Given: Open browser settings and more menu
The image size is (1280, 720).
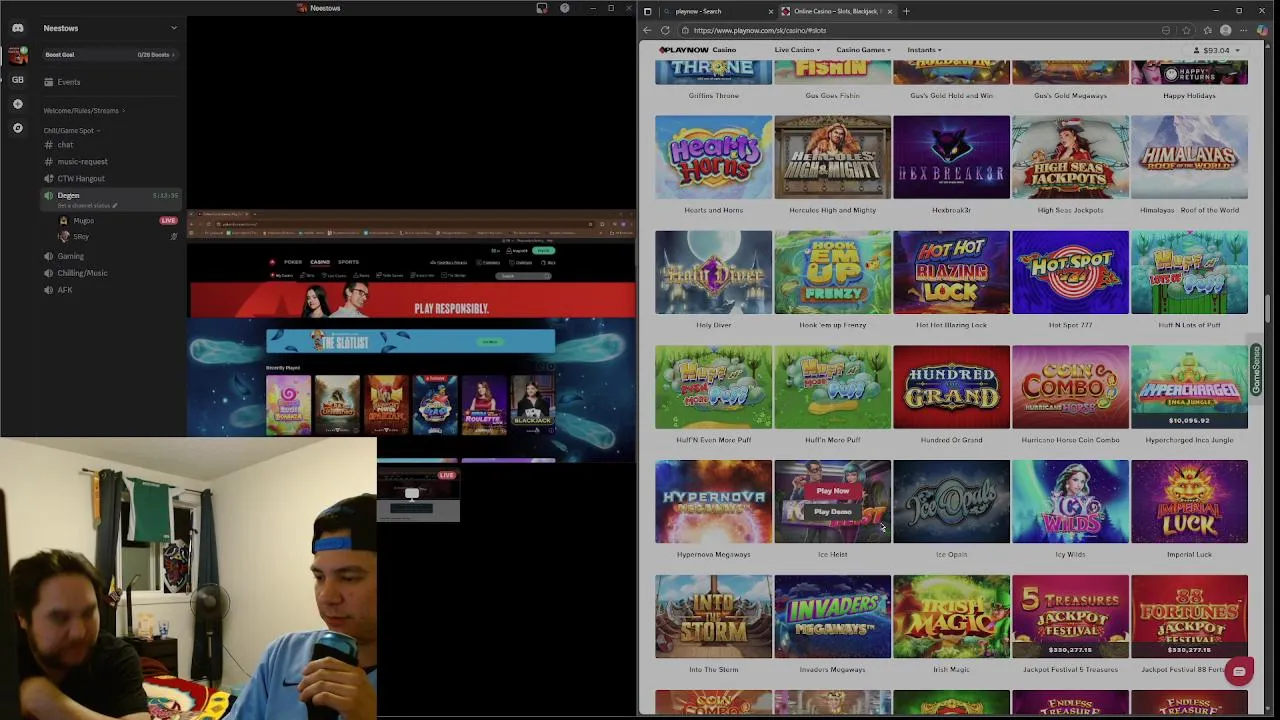Looking at the screenshot, I should (x=1245, y=30).
